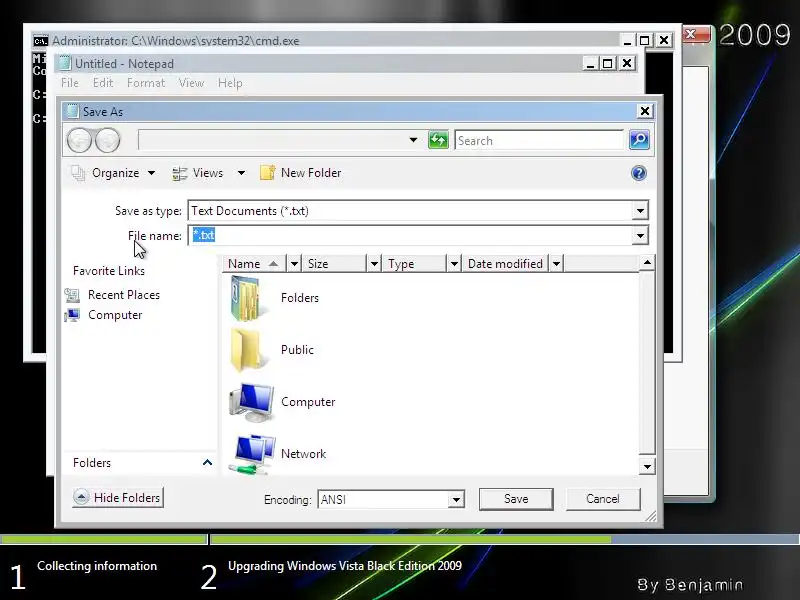Click in the File name text field
800x600 pixels.
pyautogui.click(x=410, y=236)
